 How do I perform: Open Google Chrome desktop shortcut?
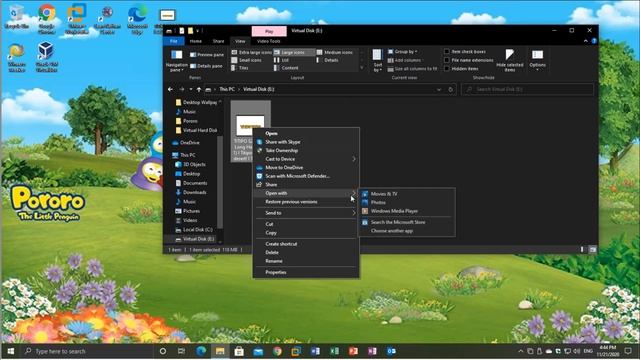pos(47,19)
